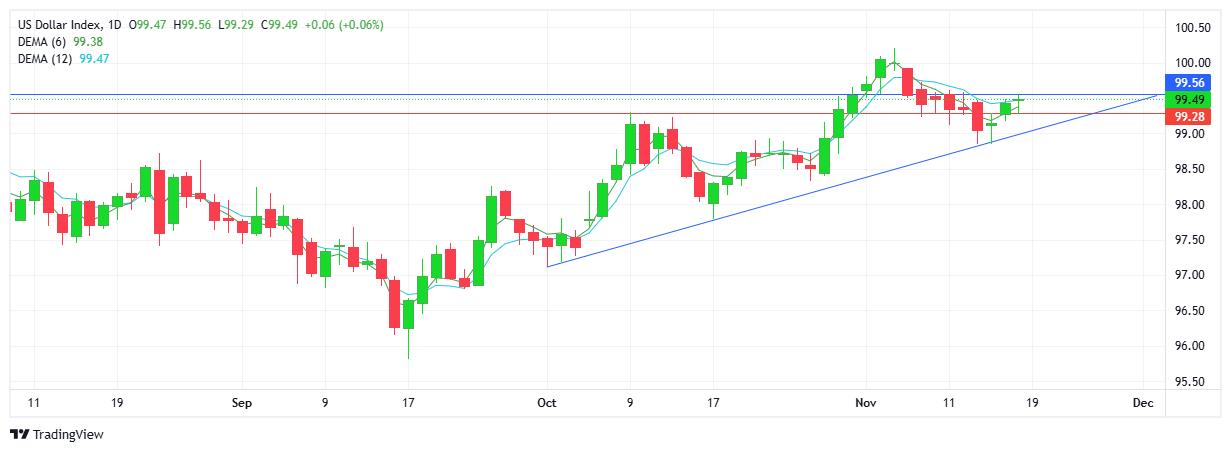Click the Dec label on time axis
This screenshot has width=1231, height=452.
tap(1144, 403)
